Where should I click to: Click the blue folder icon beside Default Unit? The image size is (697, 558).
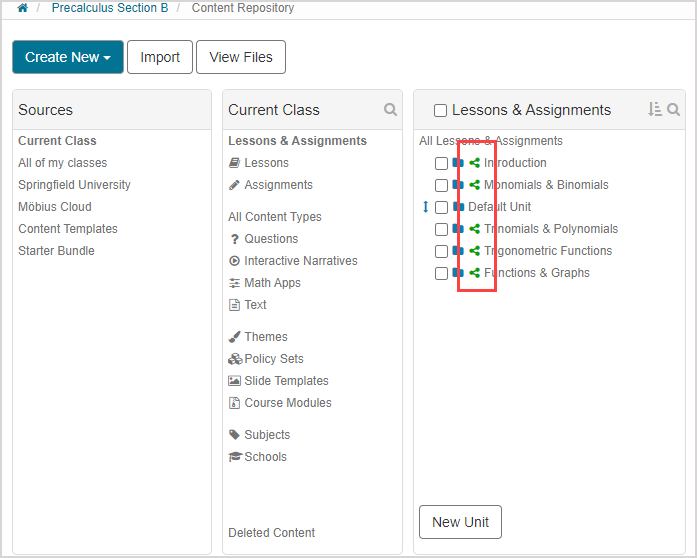[458, 207]
